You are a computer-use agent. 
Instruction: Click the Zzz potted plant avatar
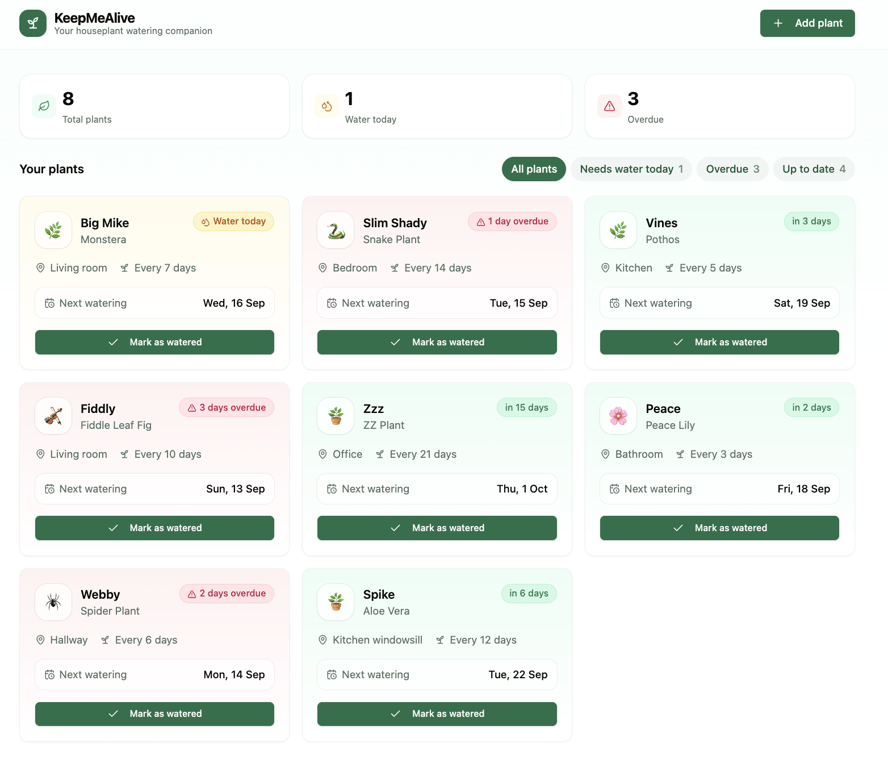point(336,416)
